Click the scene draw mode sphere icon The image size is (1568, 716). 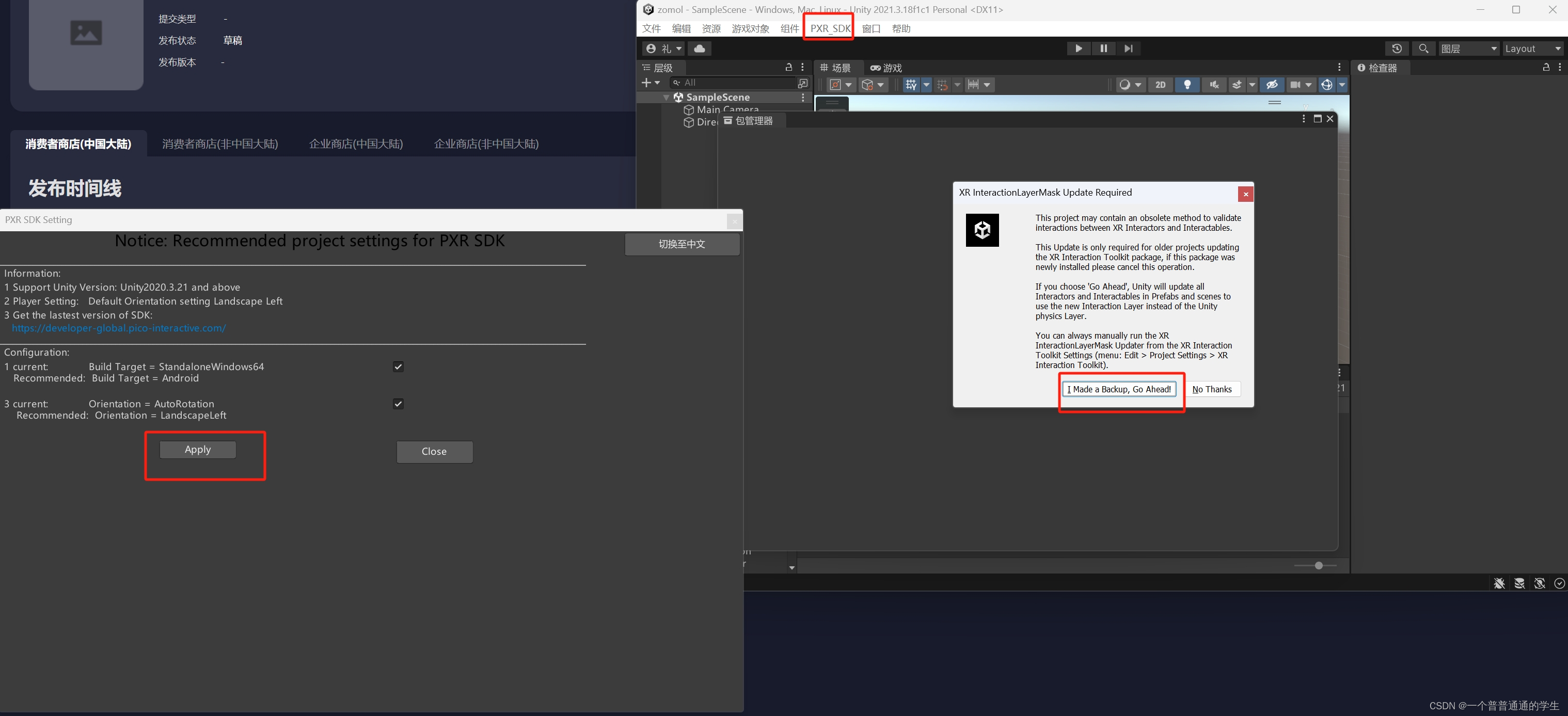pos(1124,85)
